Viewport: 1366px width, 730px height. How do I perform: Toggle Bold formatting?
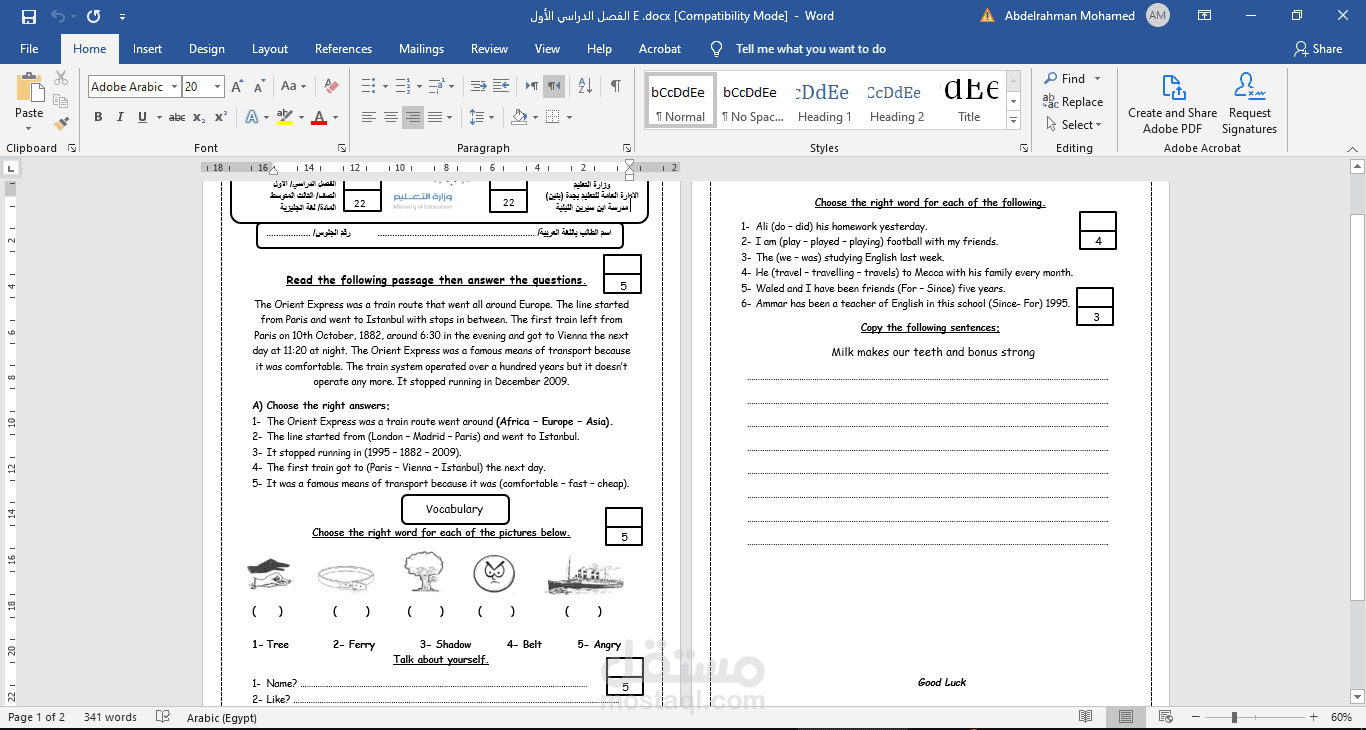98,117
